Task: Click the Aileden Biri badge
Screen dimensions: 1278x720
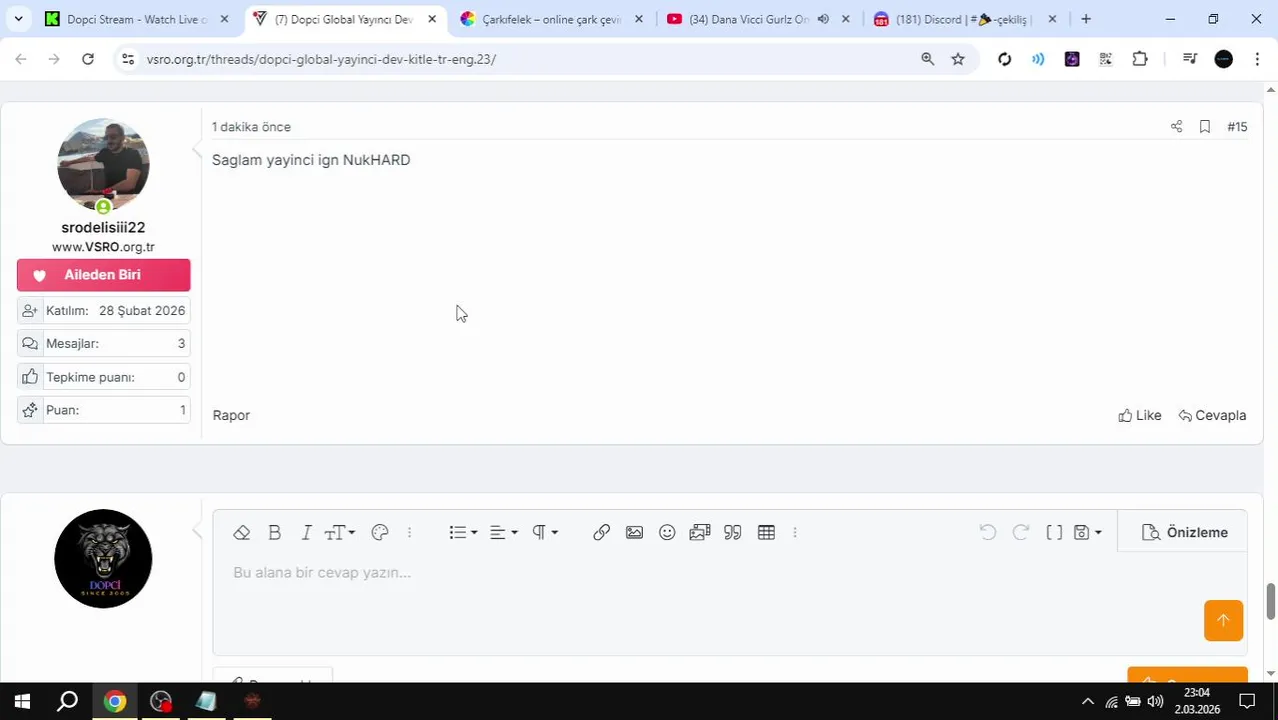Action: [103, 275]
